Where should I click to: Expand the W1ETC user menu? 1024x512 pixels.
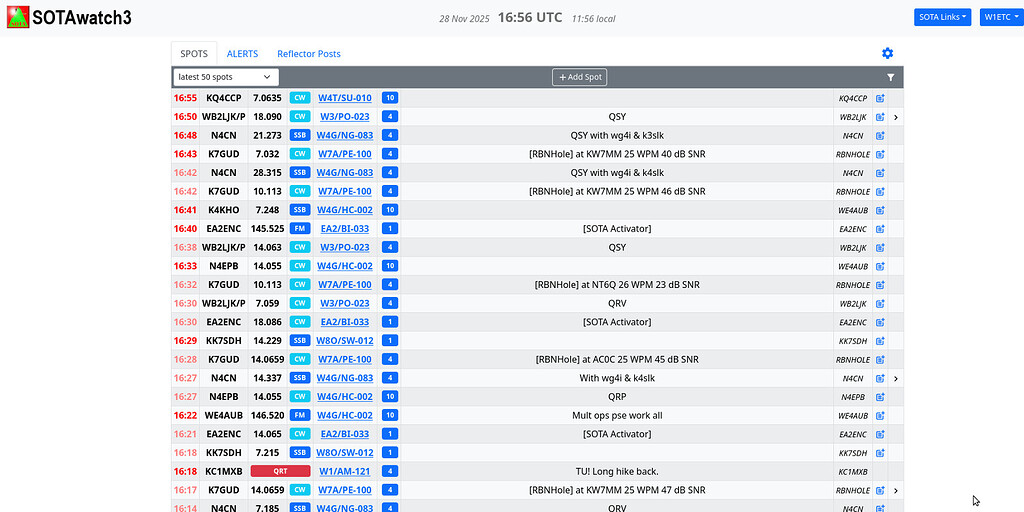pos(1000,17)
